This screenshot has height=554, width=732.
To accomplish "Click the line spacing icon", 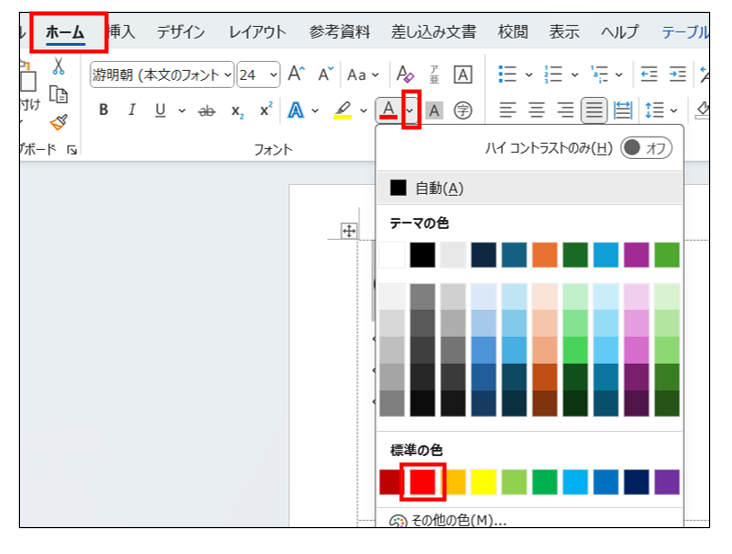I will tap(655, 111).
